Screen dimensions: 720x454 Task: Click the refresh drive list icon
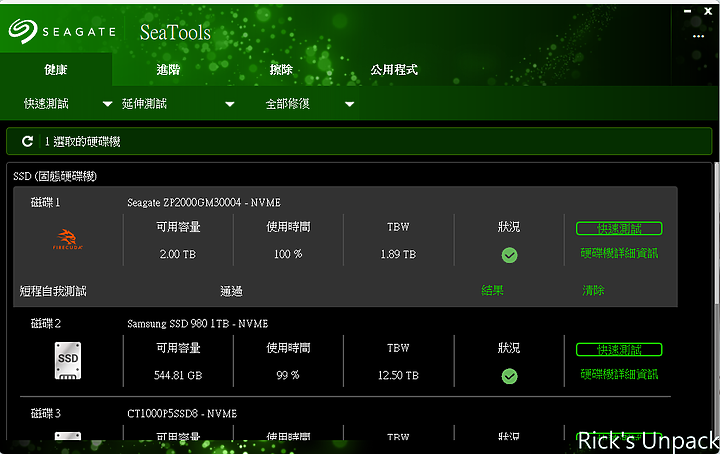[x=28, y=141]
